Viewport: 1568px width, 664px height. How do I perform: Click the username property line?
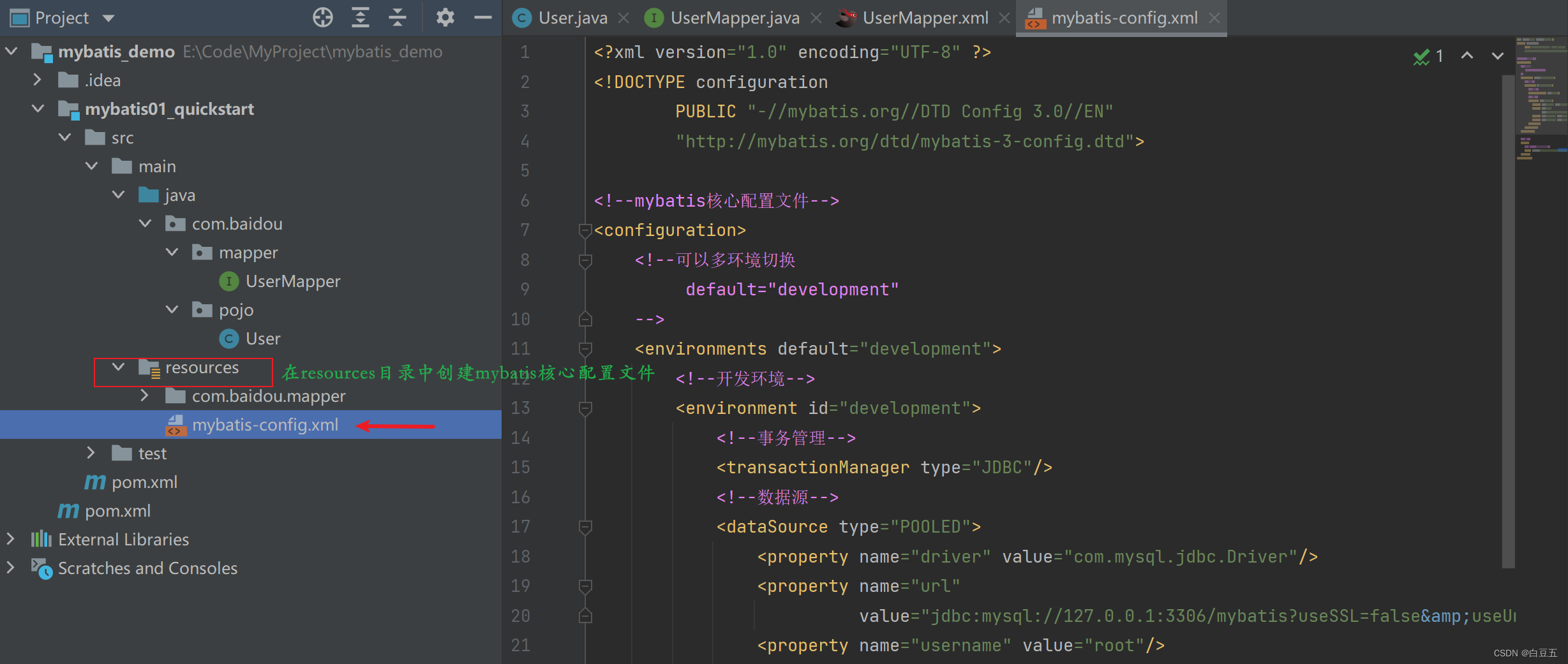pyautogui.click(x=961, y=646)
